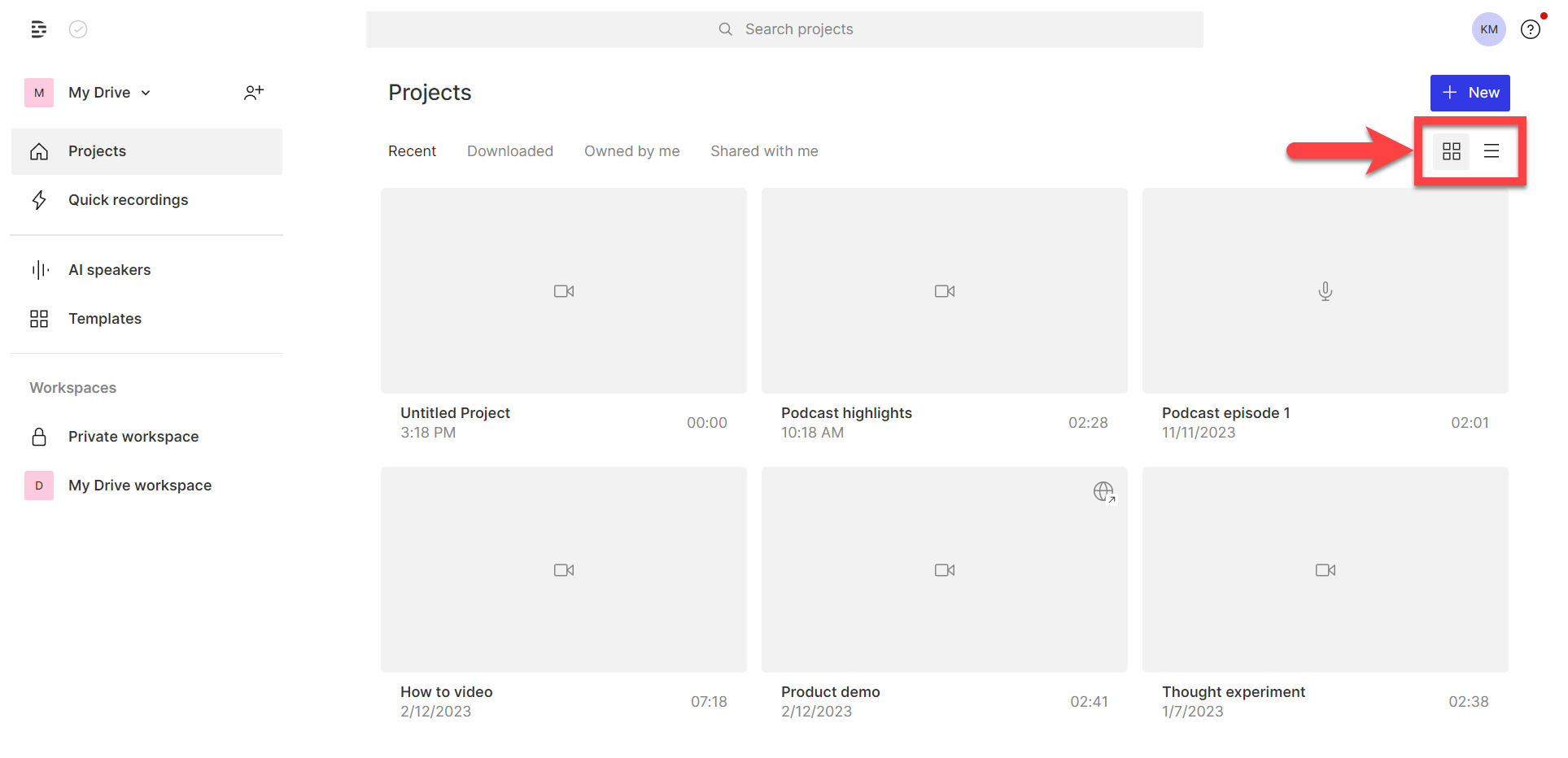Screen dimensions: 1568x758
Task: Click the Untitled Project title
Action: [x=455, y=413]
